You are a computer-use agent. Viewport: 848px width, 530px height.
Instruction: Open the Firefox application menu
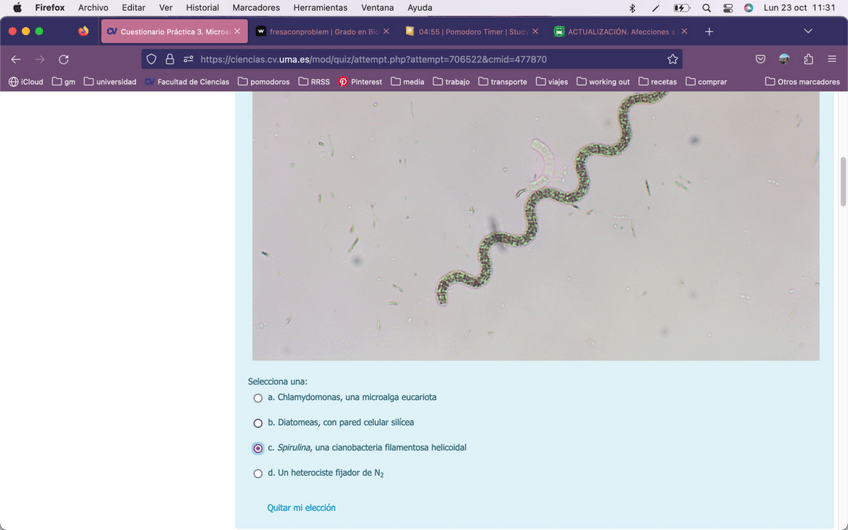50,8
